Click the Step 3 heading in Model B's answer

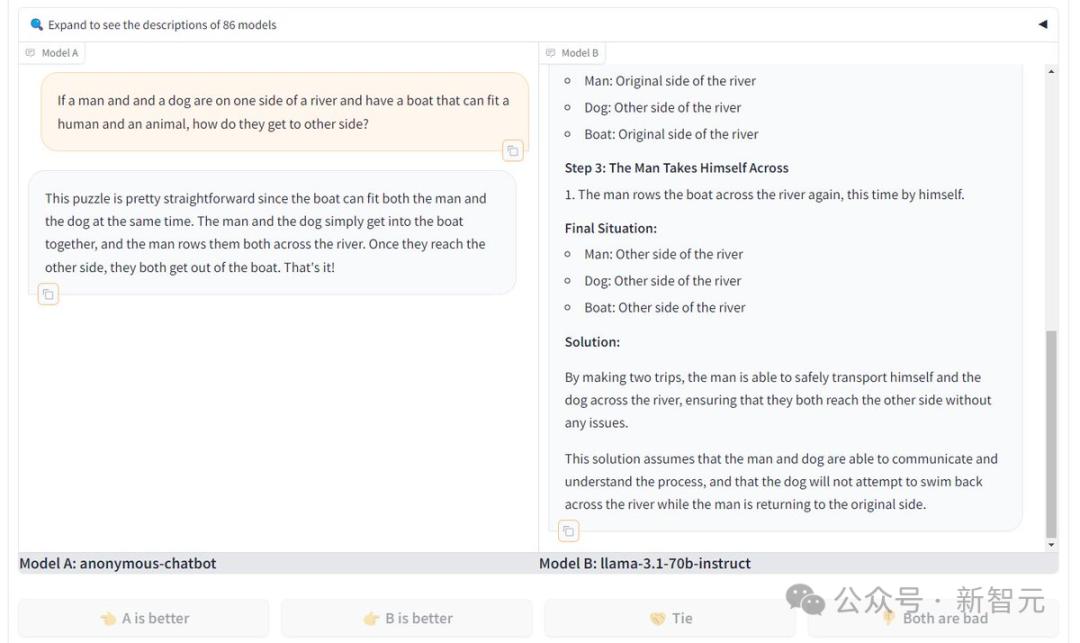click(676, 168)
